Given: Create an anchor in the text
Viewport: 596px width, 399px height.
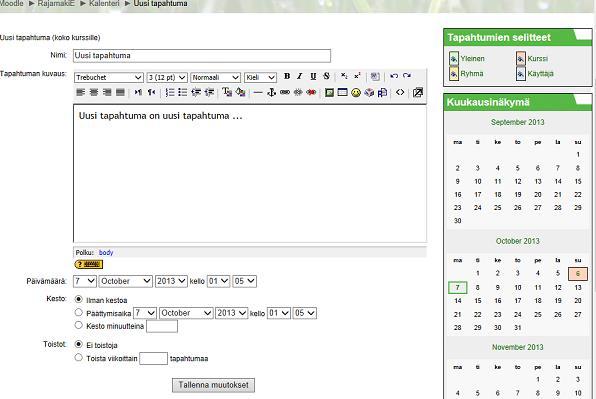Looking at the screenshot, I should point(271,92).
